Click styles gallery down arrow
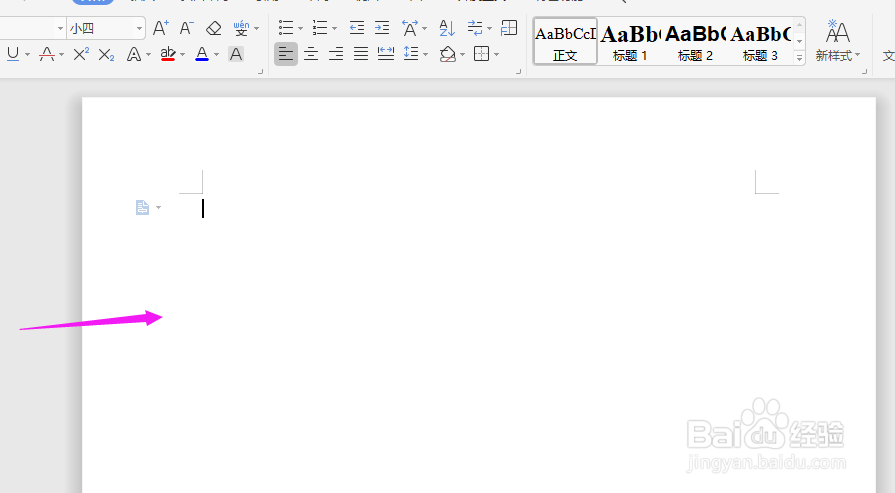Image resolution: width=895 pixels, height=493 pixels. 799,41
